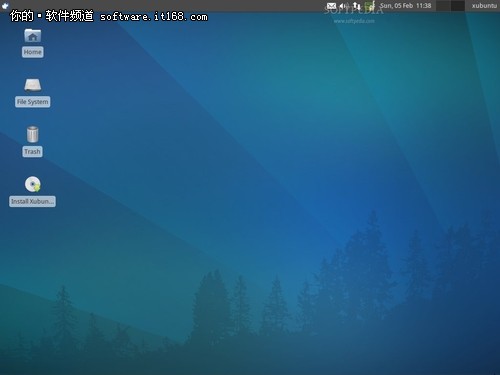Click the green notes panel icon
The height and width of the screenshot is (375, 500).
370,6
